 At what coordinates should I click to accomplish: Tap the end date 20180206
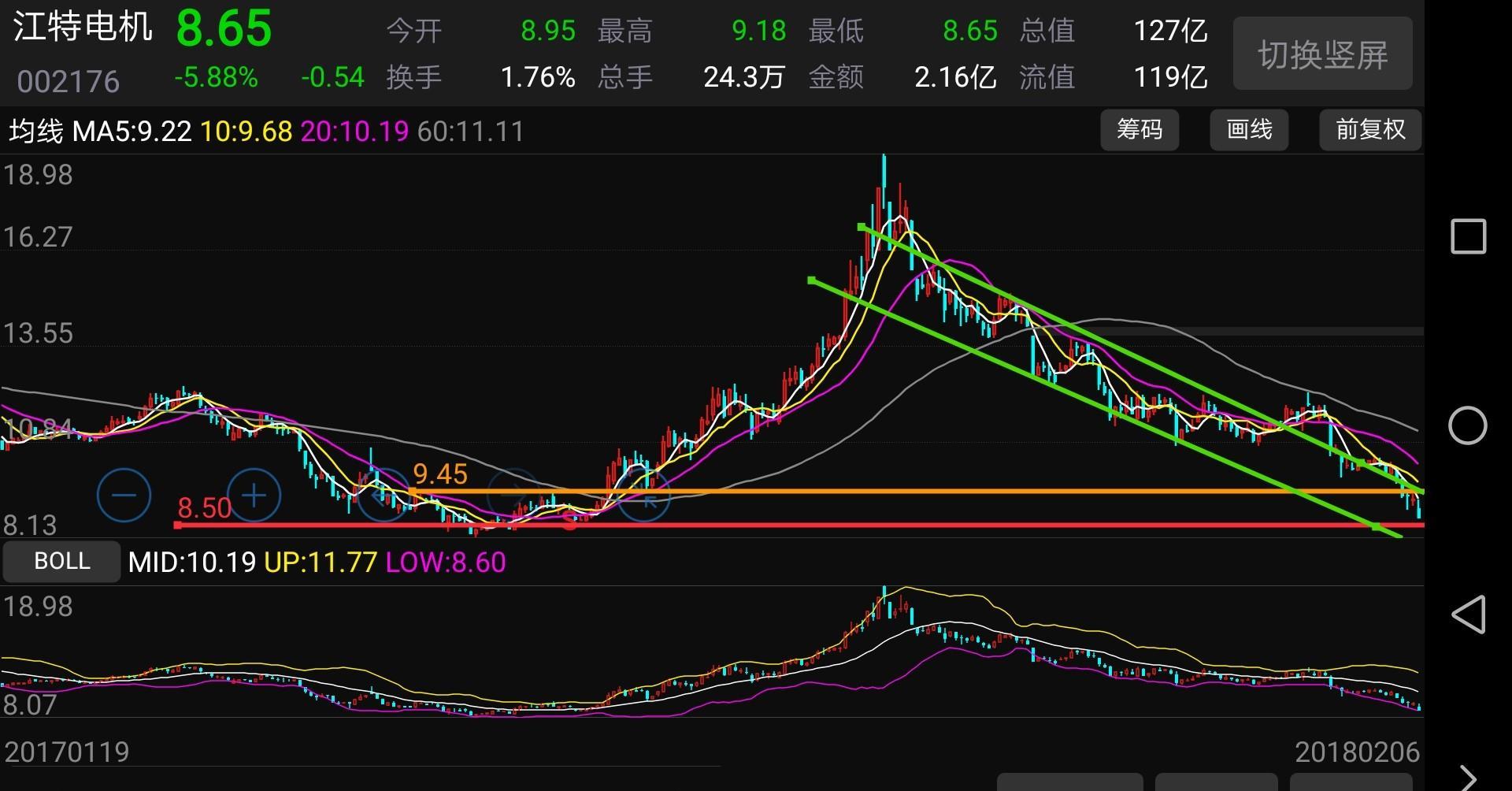[1358, 752]
